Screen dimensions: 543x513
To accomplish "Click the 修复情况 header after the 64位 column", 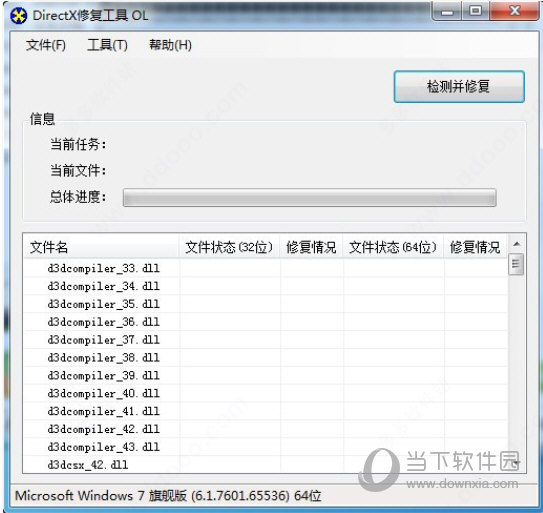I will [475, 247].
